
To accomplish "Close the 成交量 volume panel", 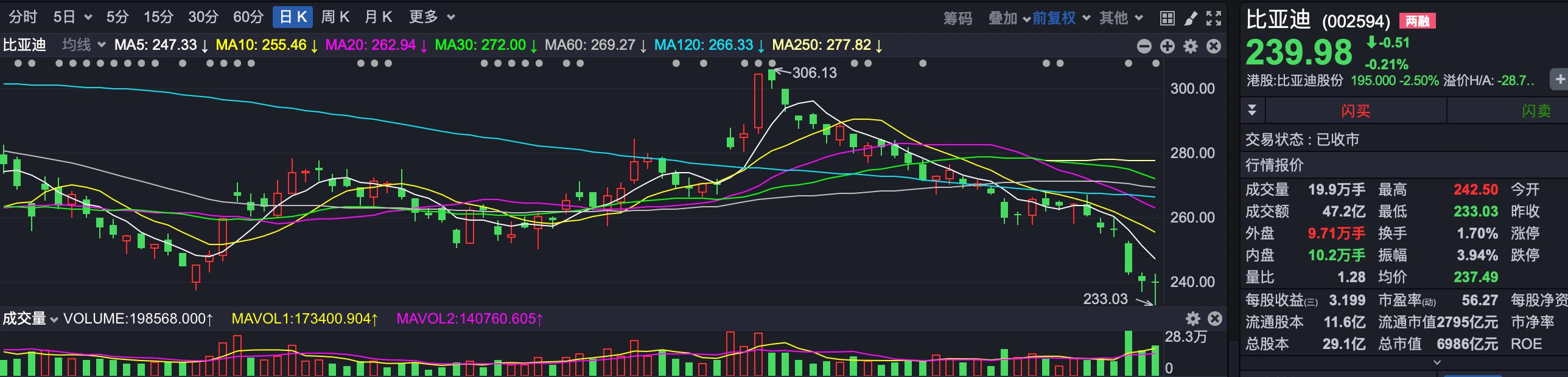I will (1215, 319).
